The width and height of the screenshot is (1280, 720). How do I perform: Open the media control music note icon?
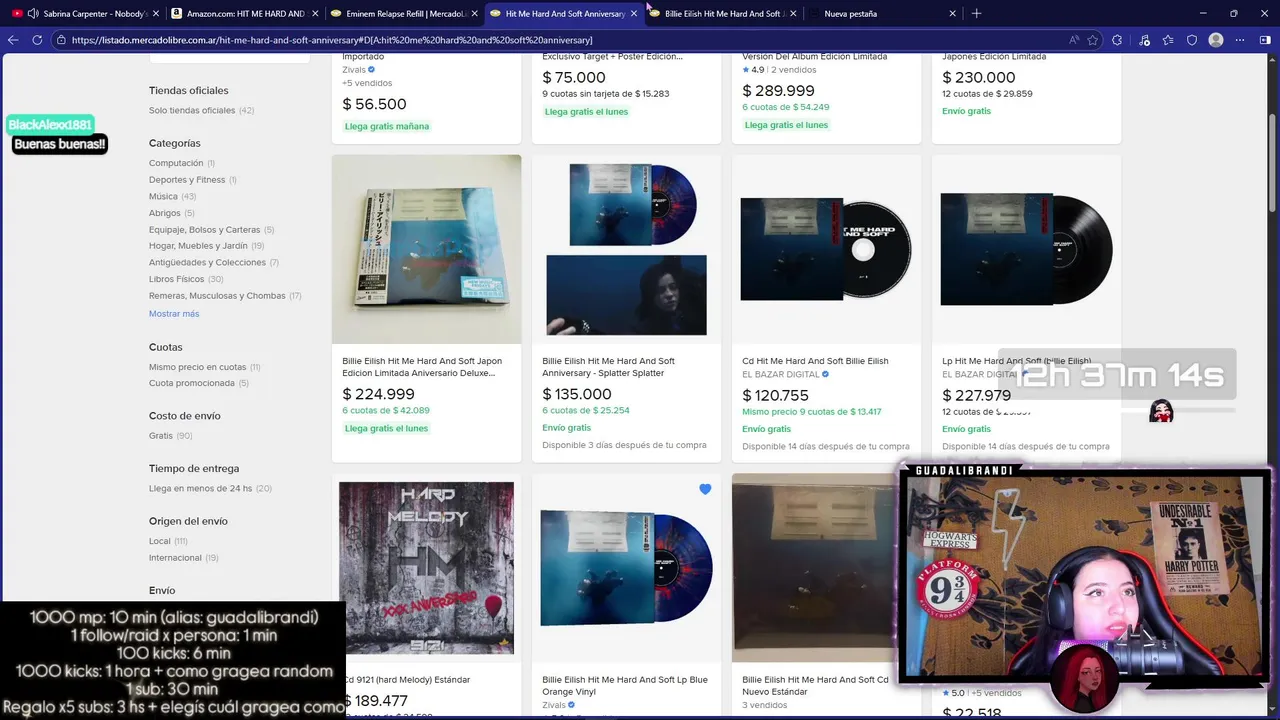click(x=1143, y=40)
